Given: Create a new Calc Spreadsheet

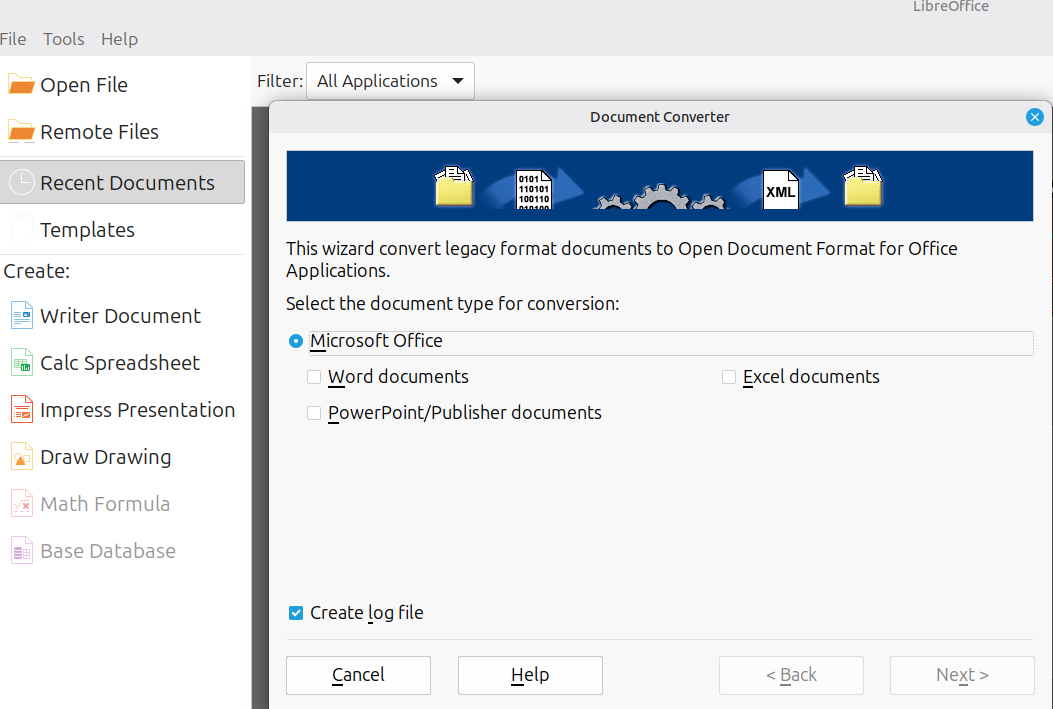Looking at the screenshot, I should [120, 363].
